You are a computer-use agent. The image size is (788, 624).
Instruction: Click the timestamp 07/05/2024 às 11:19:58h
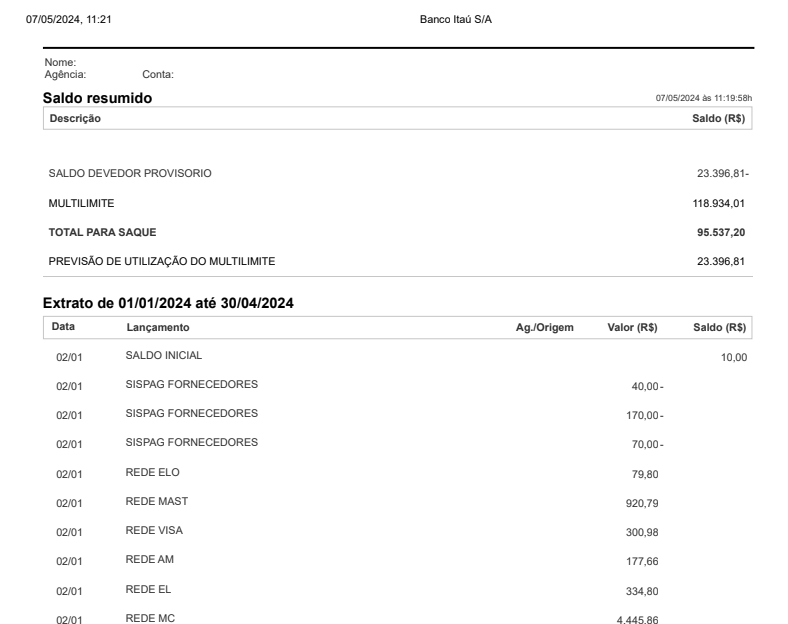click(x=704, y=98)
